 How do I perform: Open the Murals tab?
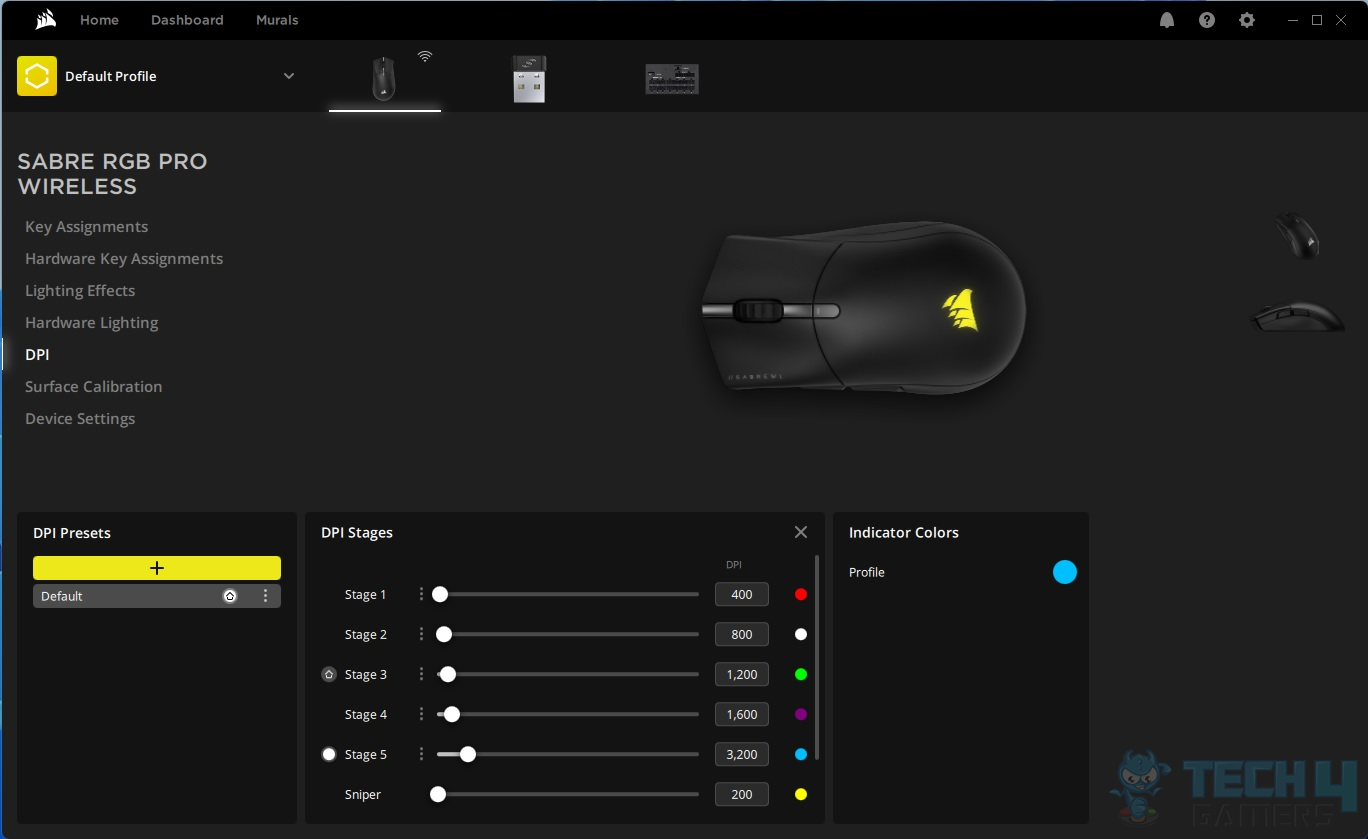[x=277, y=20]
